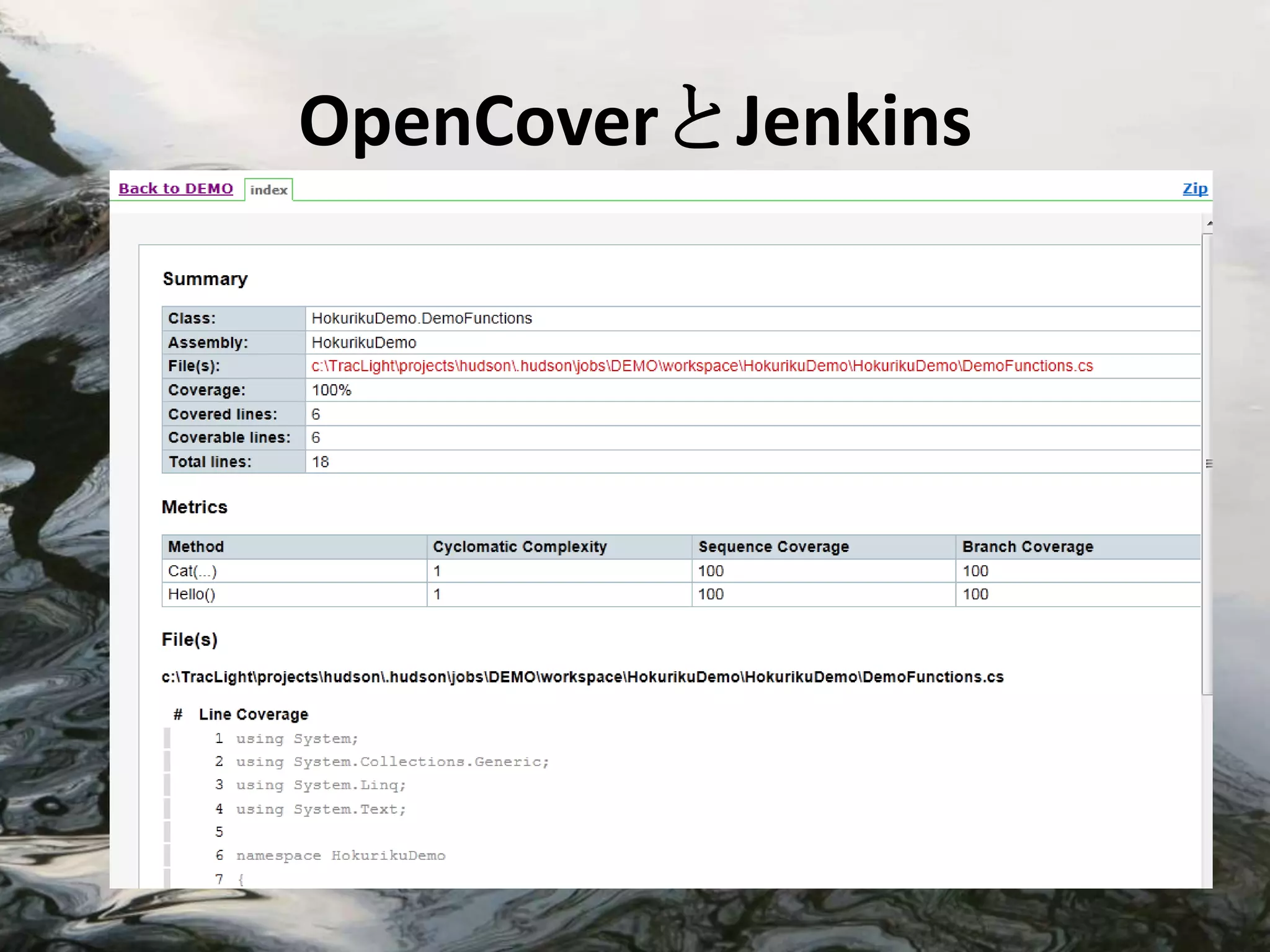Click the Covered lines label

pos(223,414)
